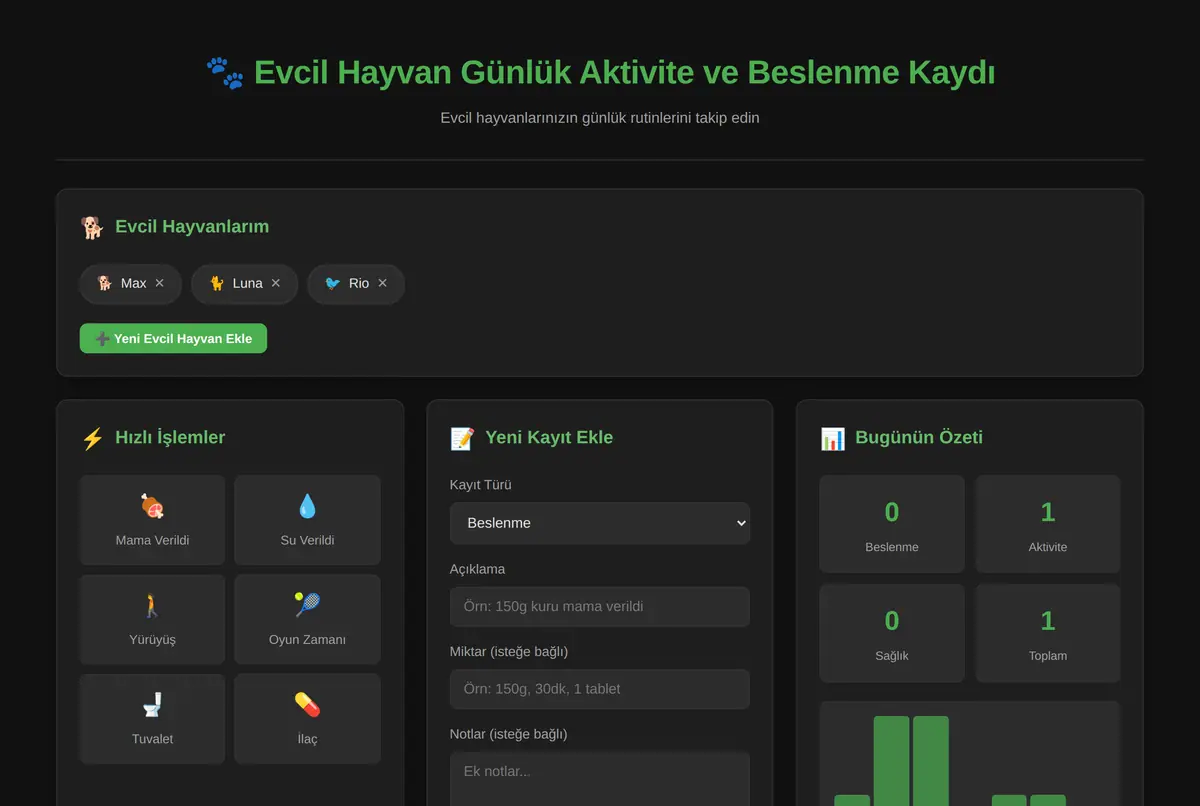1200x806 pixels.
Task: Click the 'Miktar (isteğe bağlı)' label
Action: 509,652
